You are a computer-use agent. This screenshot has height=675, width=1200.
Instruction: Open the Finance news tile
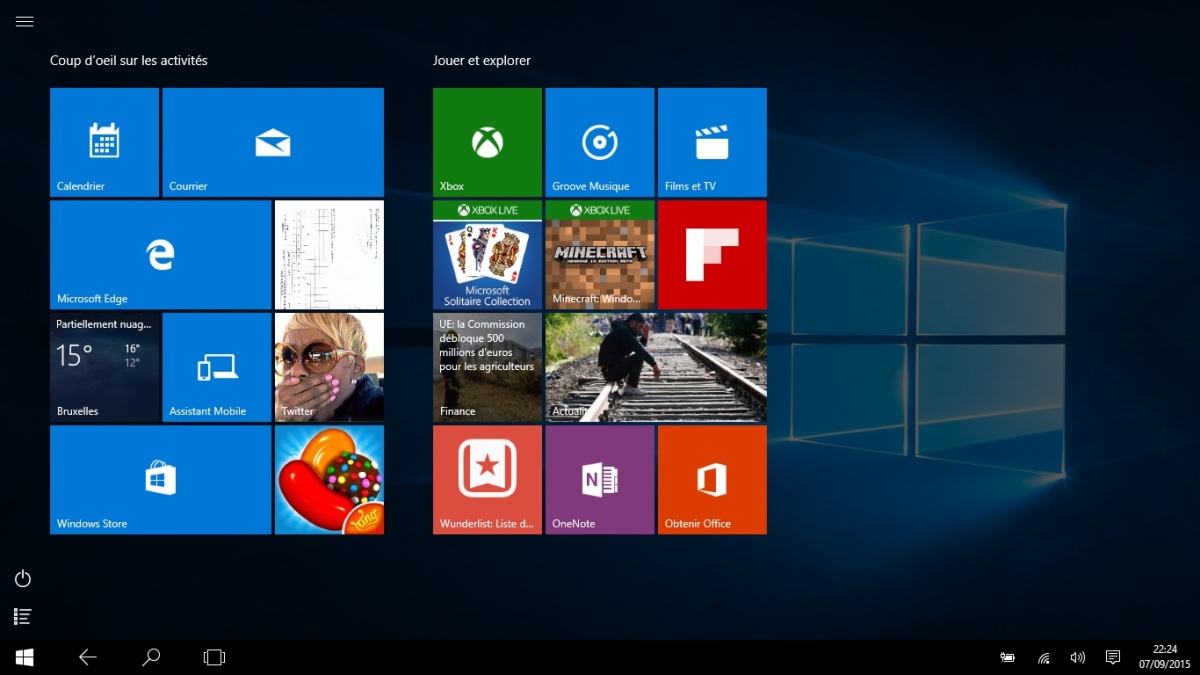point(487,367)
